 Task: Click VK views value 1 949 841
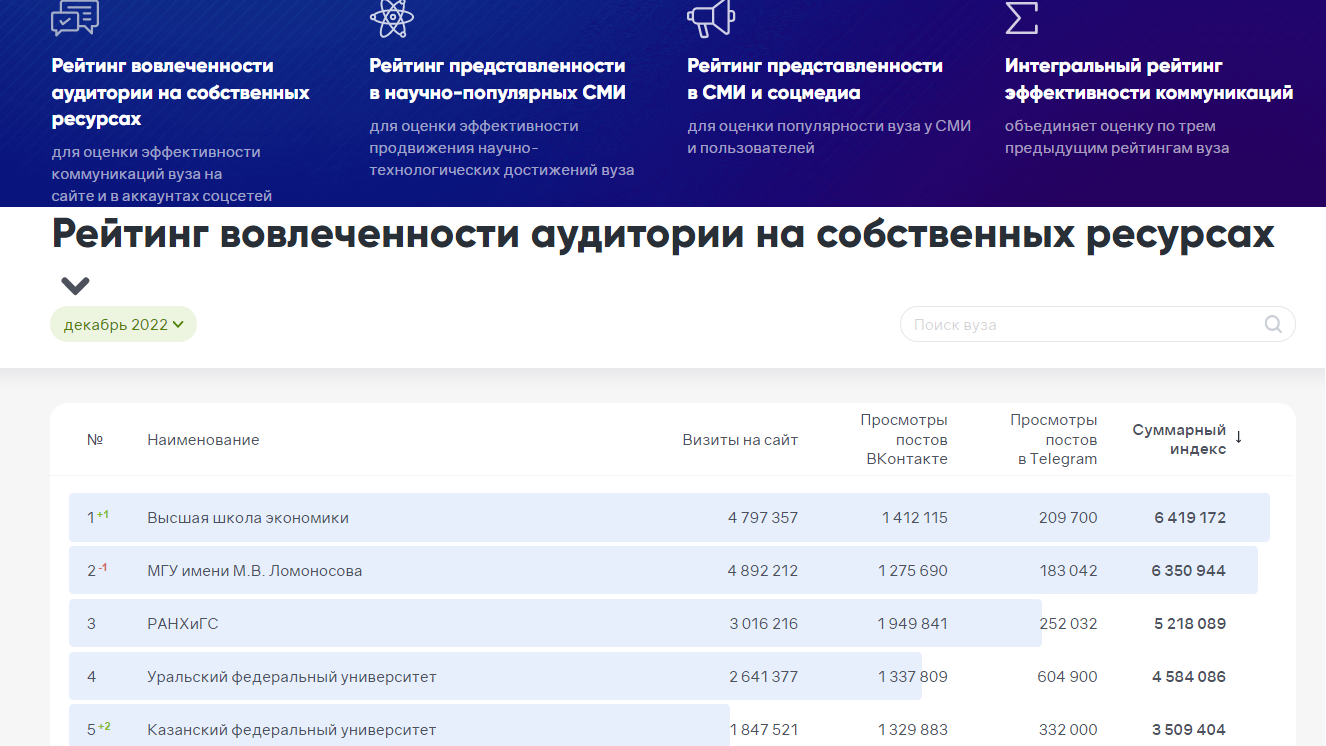click(x=913, y=624)
